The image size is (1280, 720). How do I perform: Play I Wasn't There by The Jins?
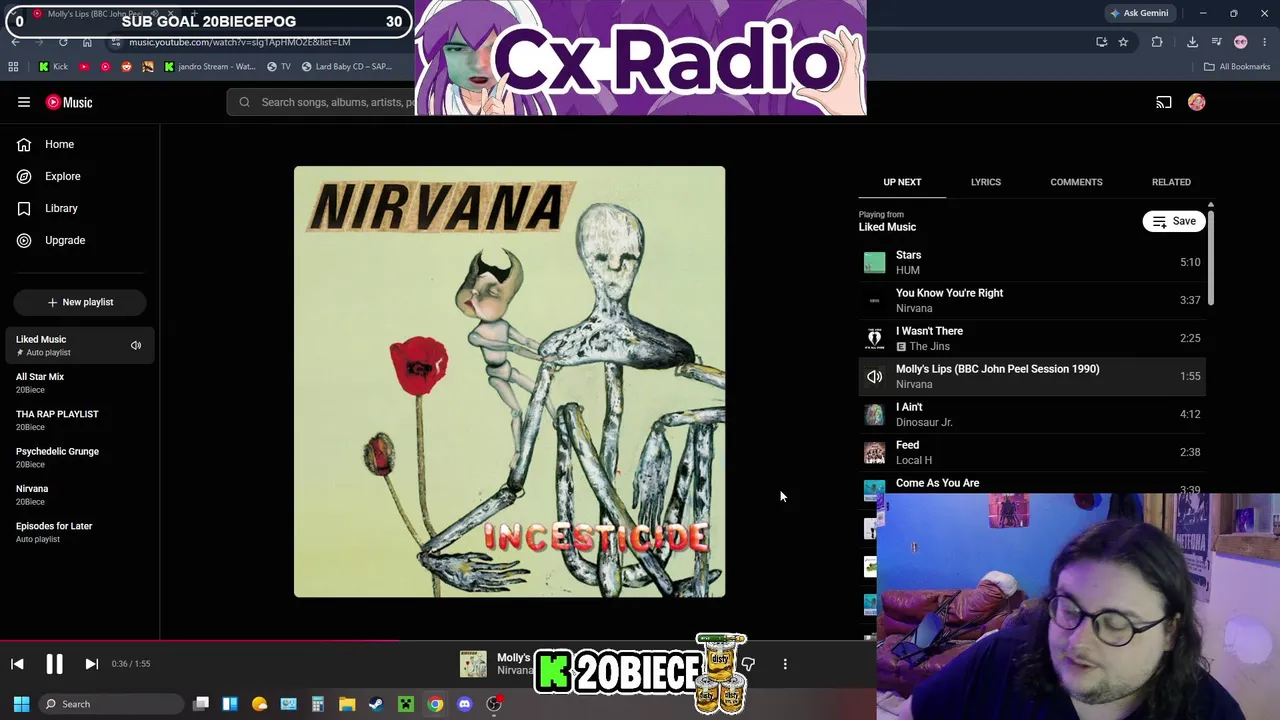(1032, 338)
